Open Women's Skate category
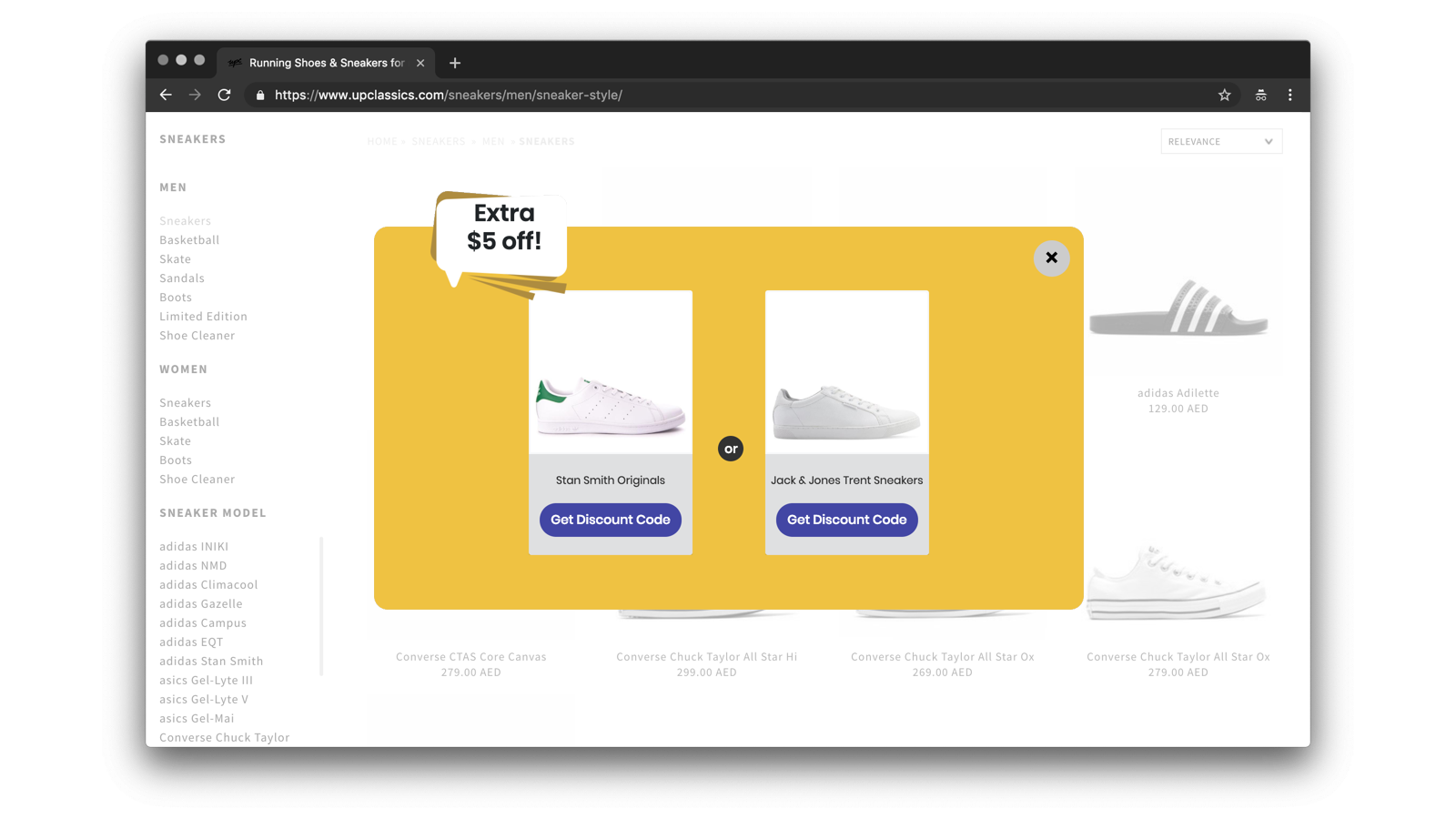Viewport: 1456px width, 819px height. (x=175, y=441)
